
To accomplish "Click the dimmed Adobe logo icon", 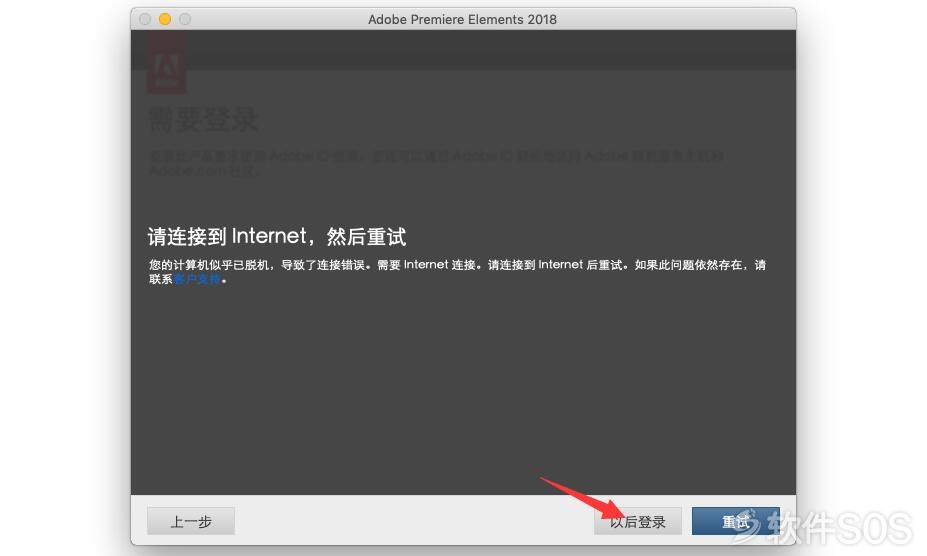I will [x=167, y=63].
